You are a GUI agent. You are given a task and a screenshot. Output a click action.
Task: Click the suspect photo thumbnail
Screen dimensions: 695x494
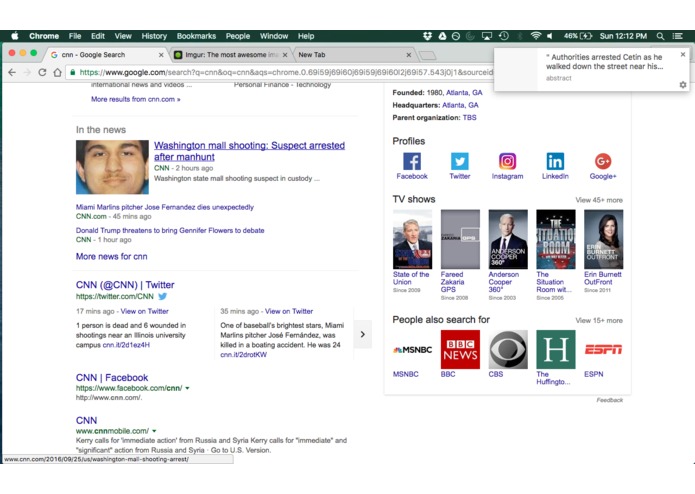click(x=112, y=167)
